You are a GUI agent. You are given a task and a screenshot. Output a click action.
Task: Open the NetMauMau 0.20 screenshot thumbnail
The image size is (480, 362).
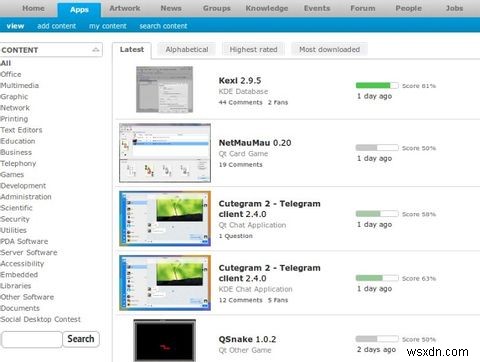(165, 153)
